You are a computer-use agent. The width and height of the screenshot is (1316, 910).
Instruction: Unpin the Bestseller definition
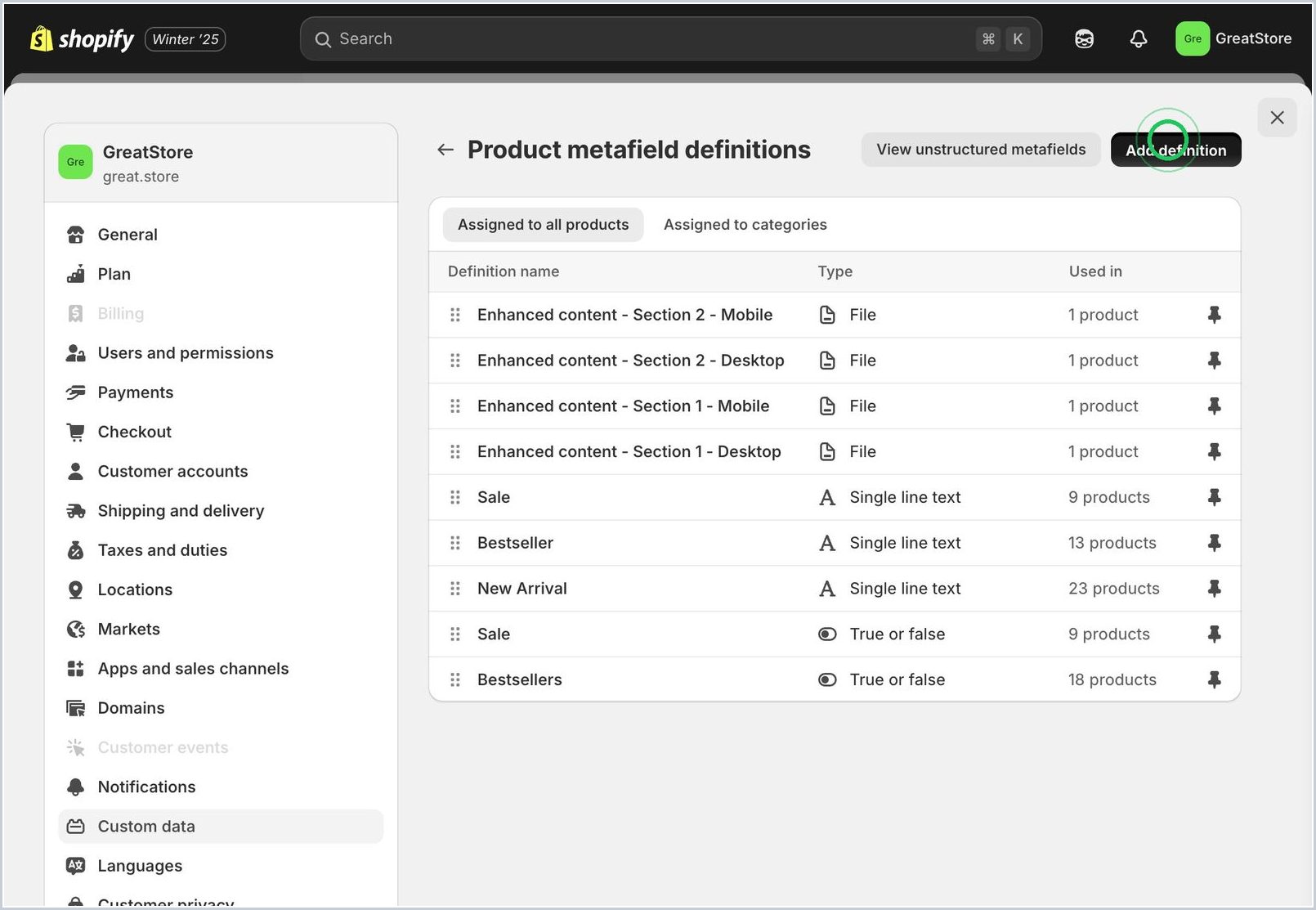pyautogui.click(x=1215, y=543)
